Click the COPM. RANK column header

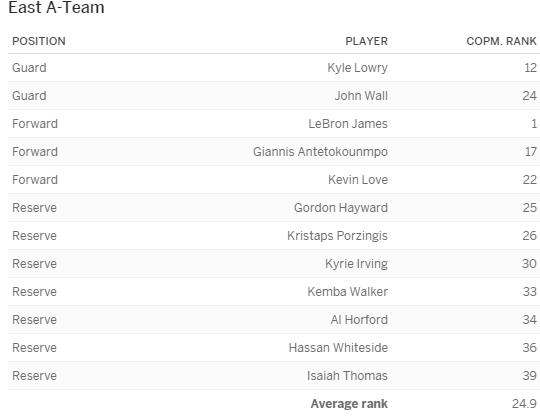(x=501, y=41)
